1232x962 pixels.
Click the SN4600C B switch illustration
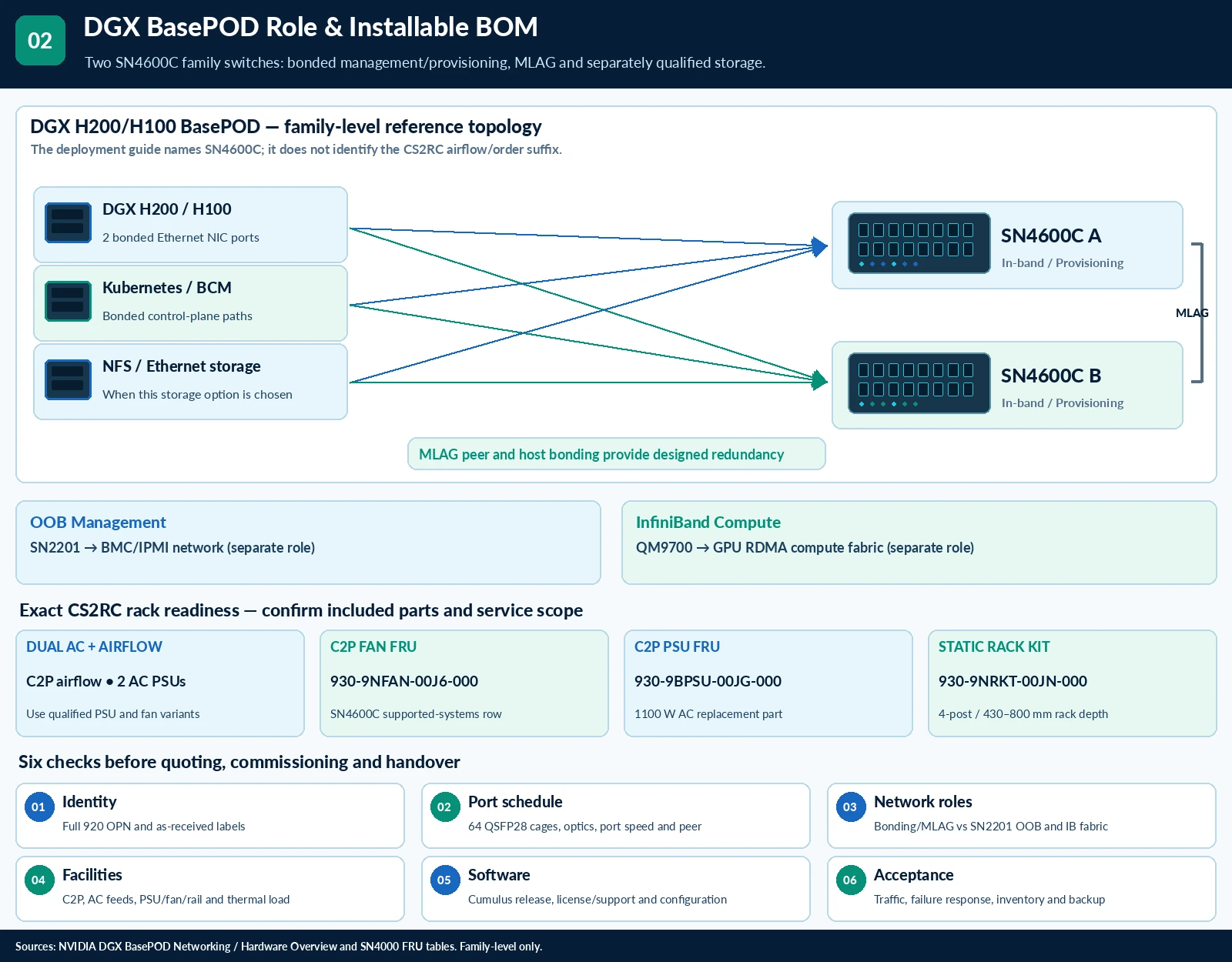coord(919,383)
